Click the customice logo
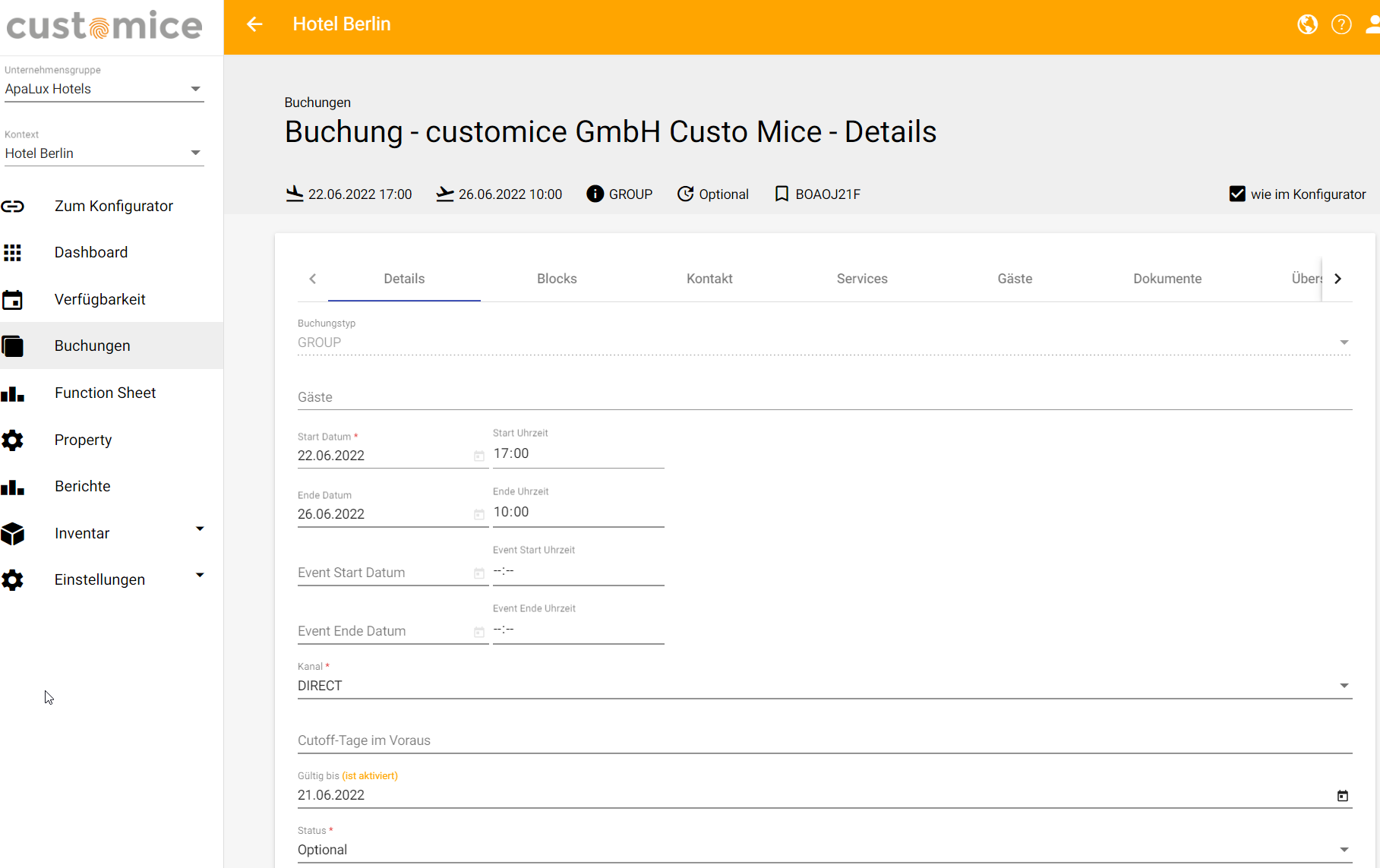 [105, 26]
